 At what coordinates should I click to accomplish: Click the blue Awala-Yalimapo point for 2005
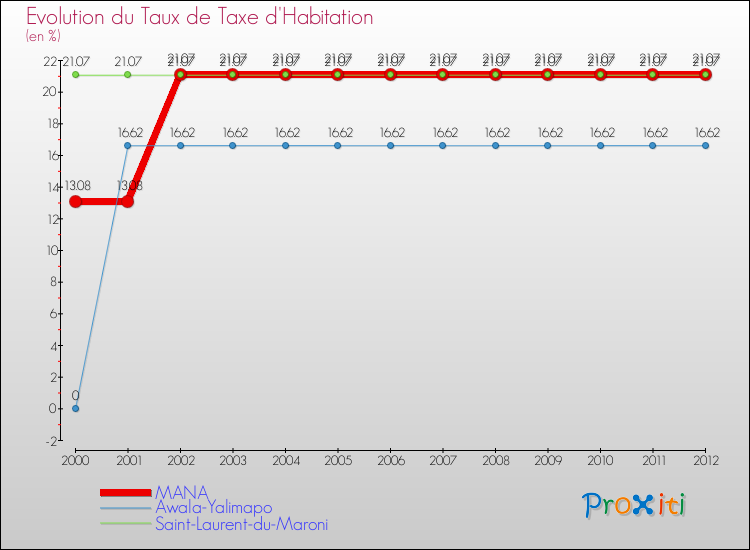(x=338, y=145)
